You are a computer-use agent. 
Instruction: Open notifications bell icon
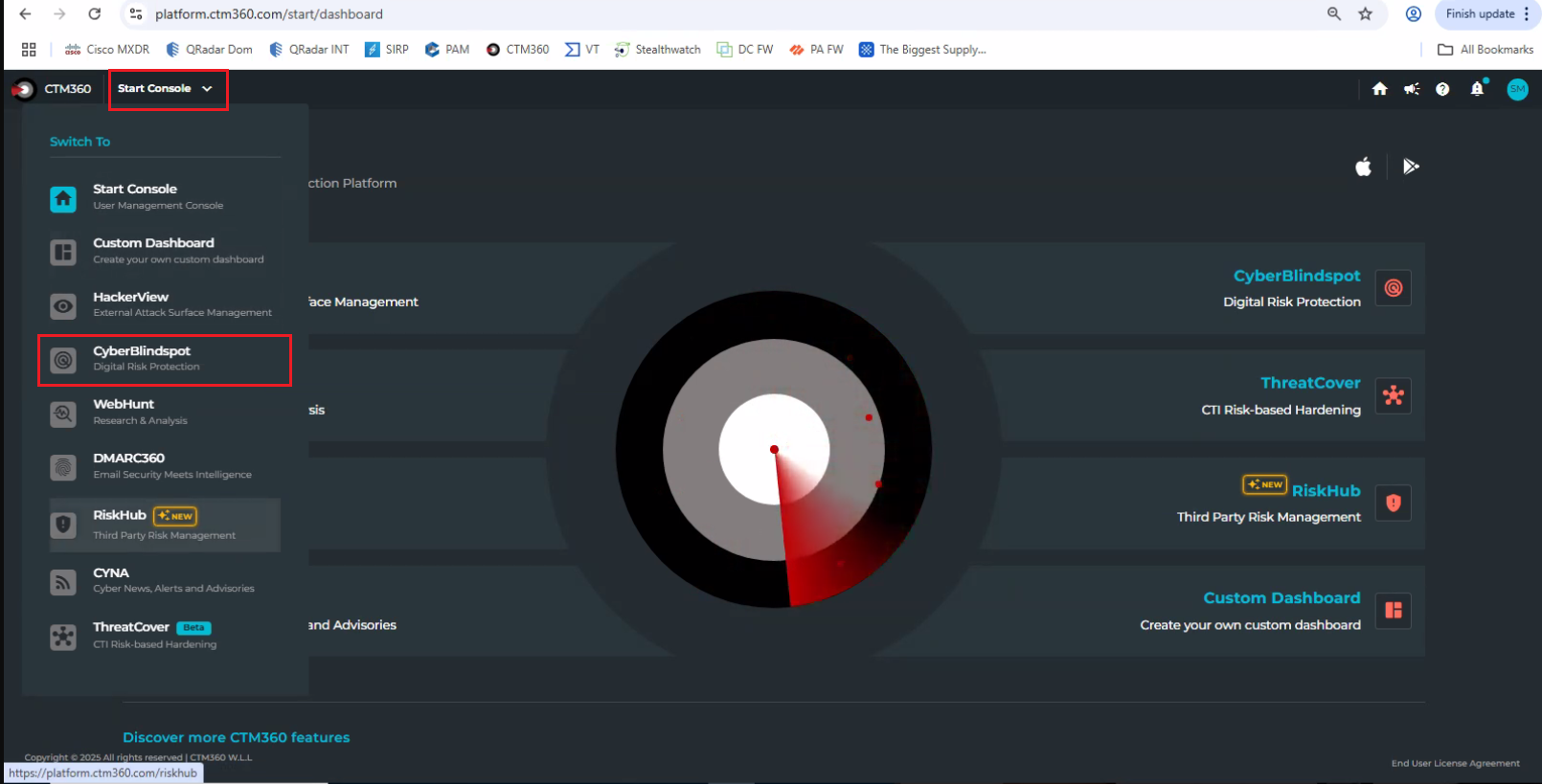click(1478, 89)
